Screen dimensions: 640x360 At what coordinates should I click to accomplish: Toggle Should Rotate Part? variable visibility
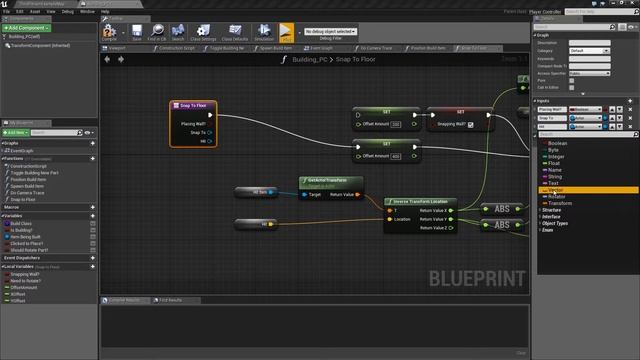(93, 250)
